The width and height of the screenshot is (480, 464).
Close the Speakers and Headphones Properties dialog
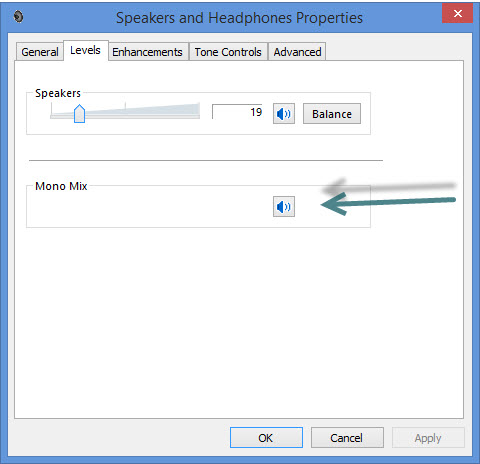pyautogui.click(x=457, y=13)
